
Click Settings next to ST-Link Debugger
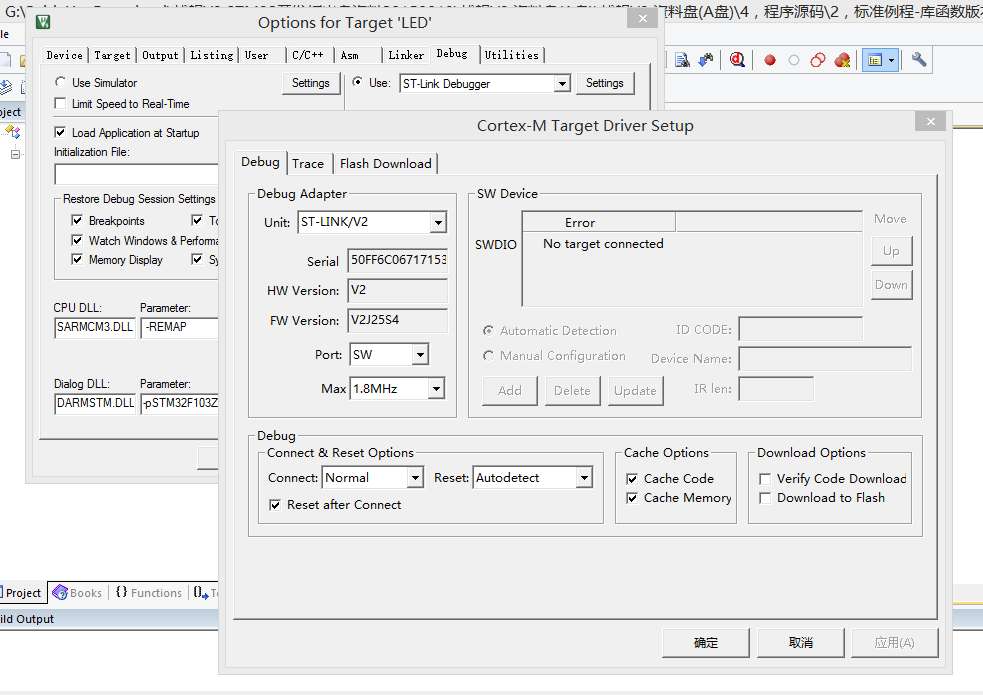[604, 83]
